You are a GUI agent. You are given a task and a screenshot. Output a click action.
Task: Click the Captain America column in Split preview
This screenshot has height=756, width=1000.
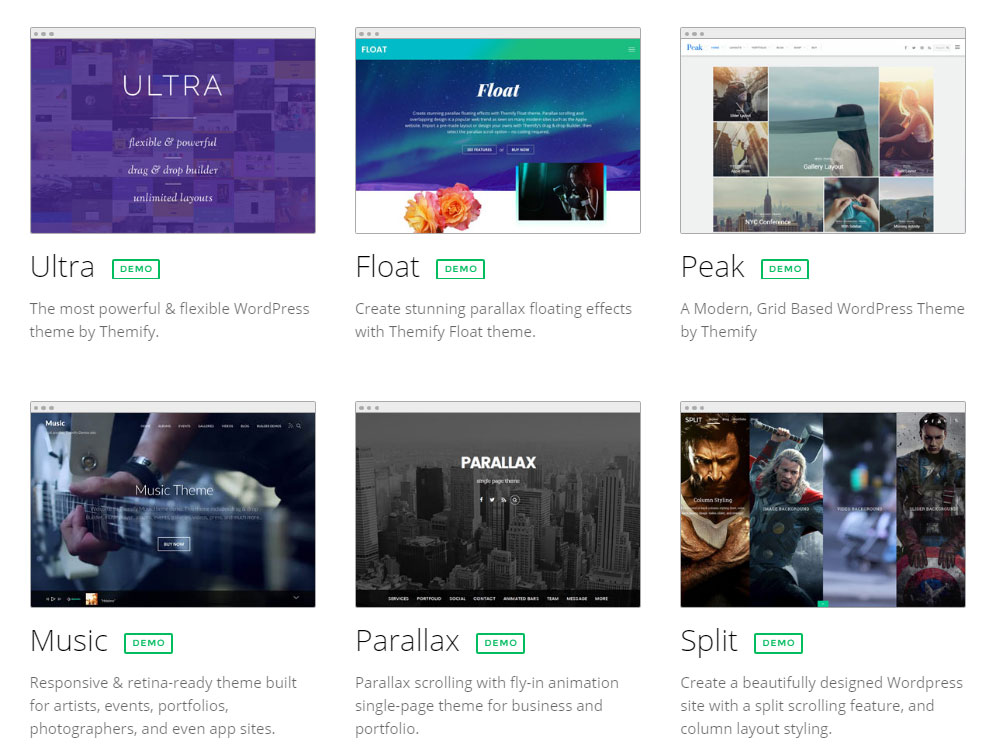tap(930, 510)
